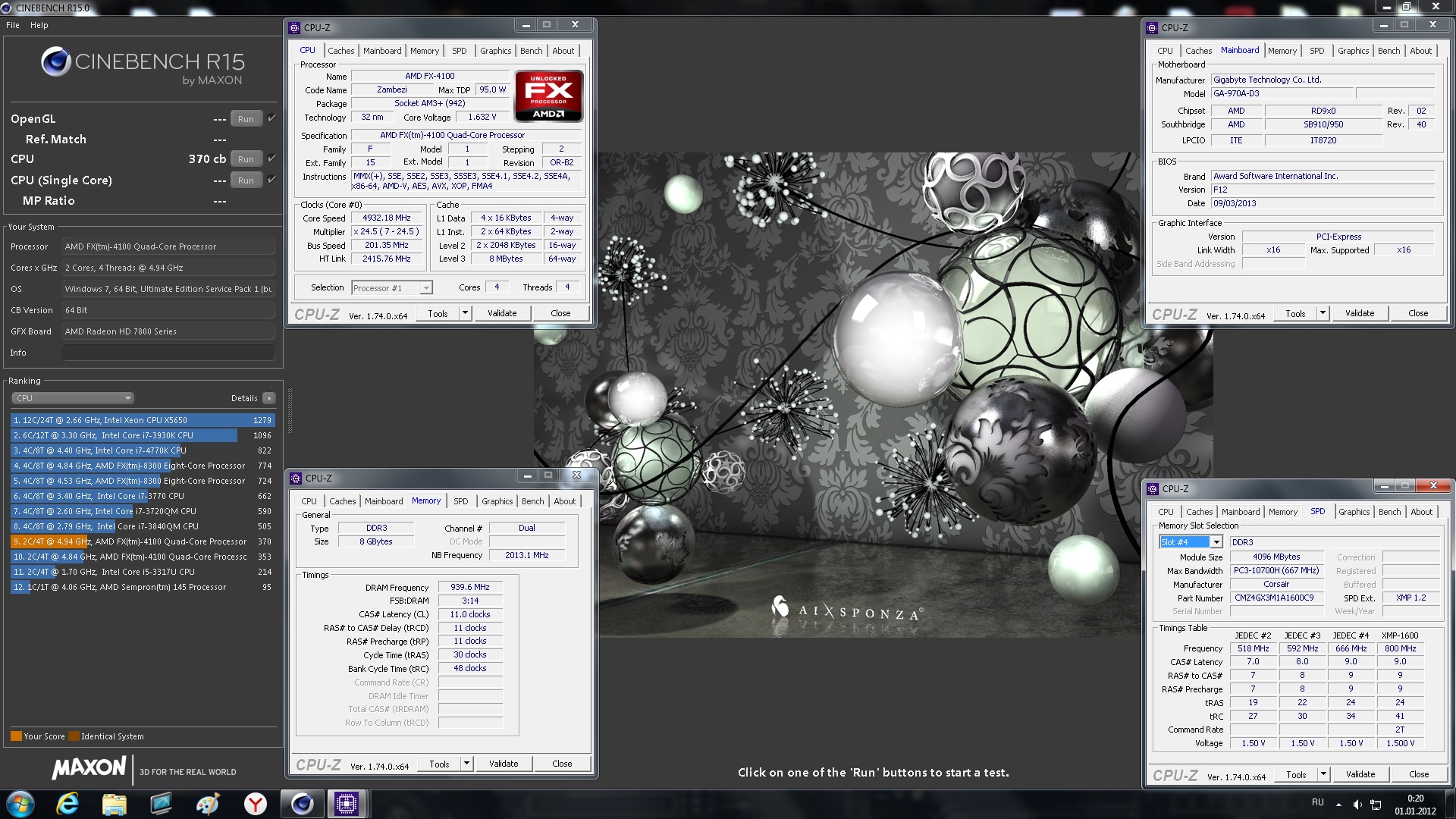
Task: Click Close button in the Memory CPU-Z window
Action: click(562, 764)
